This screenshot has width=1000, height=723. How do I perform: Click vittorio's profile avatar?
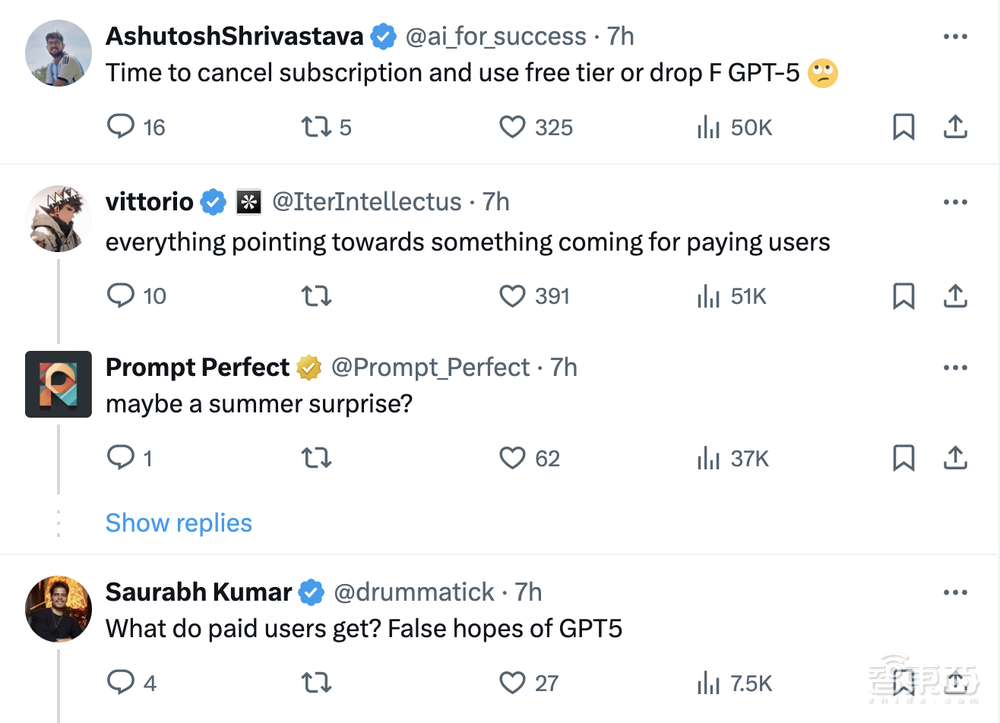[58, 218]
